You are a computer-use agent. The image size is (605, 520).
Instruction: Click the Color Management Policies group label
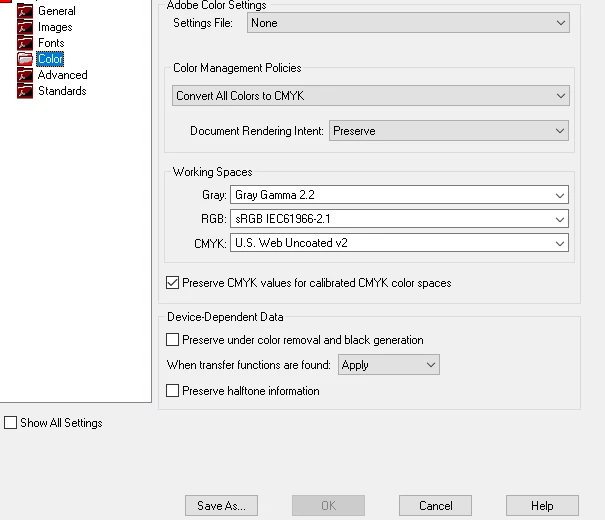point(237,68)
